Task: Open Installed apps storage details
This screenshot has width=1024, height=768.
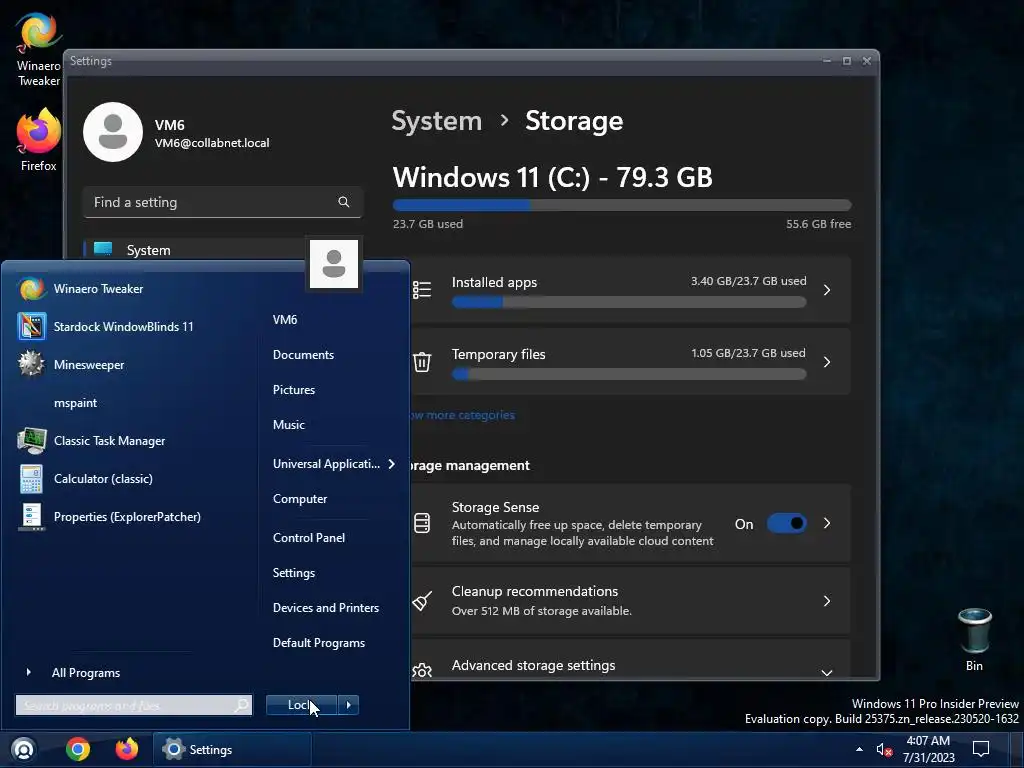Action: (x=630, y=290)
